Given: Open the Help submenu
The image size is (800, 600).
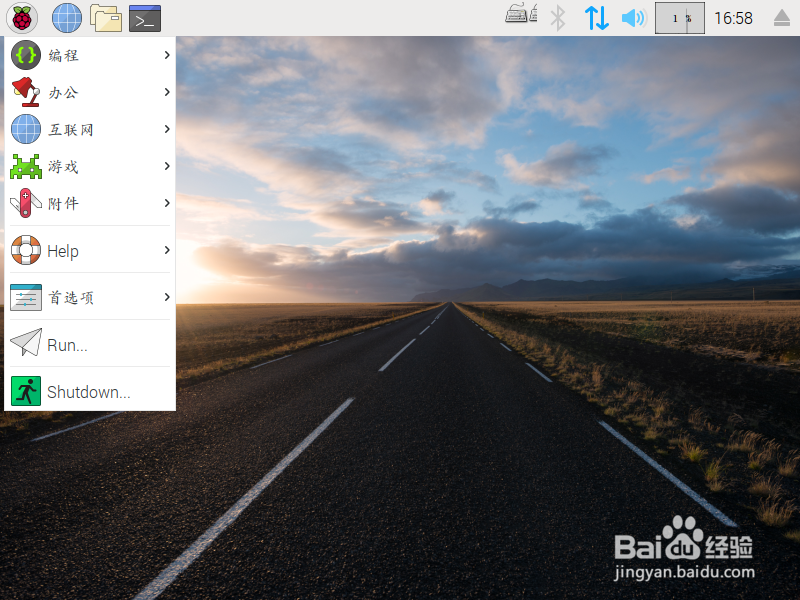Looking at the screenshot, I should [x=90, y=250].
